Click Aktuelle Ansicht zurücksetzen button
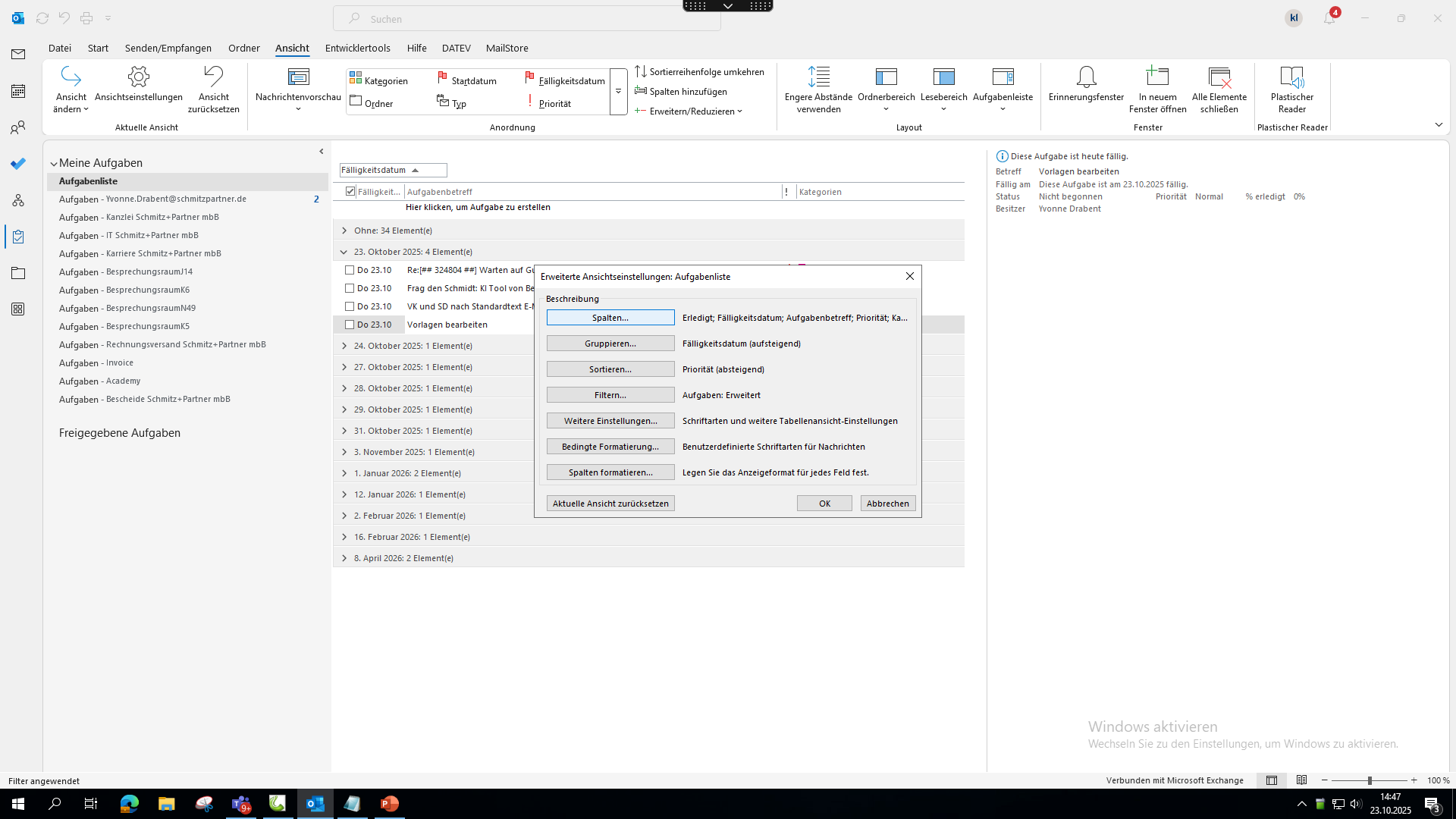This screenshot has height=819, width=1456. 610,504
